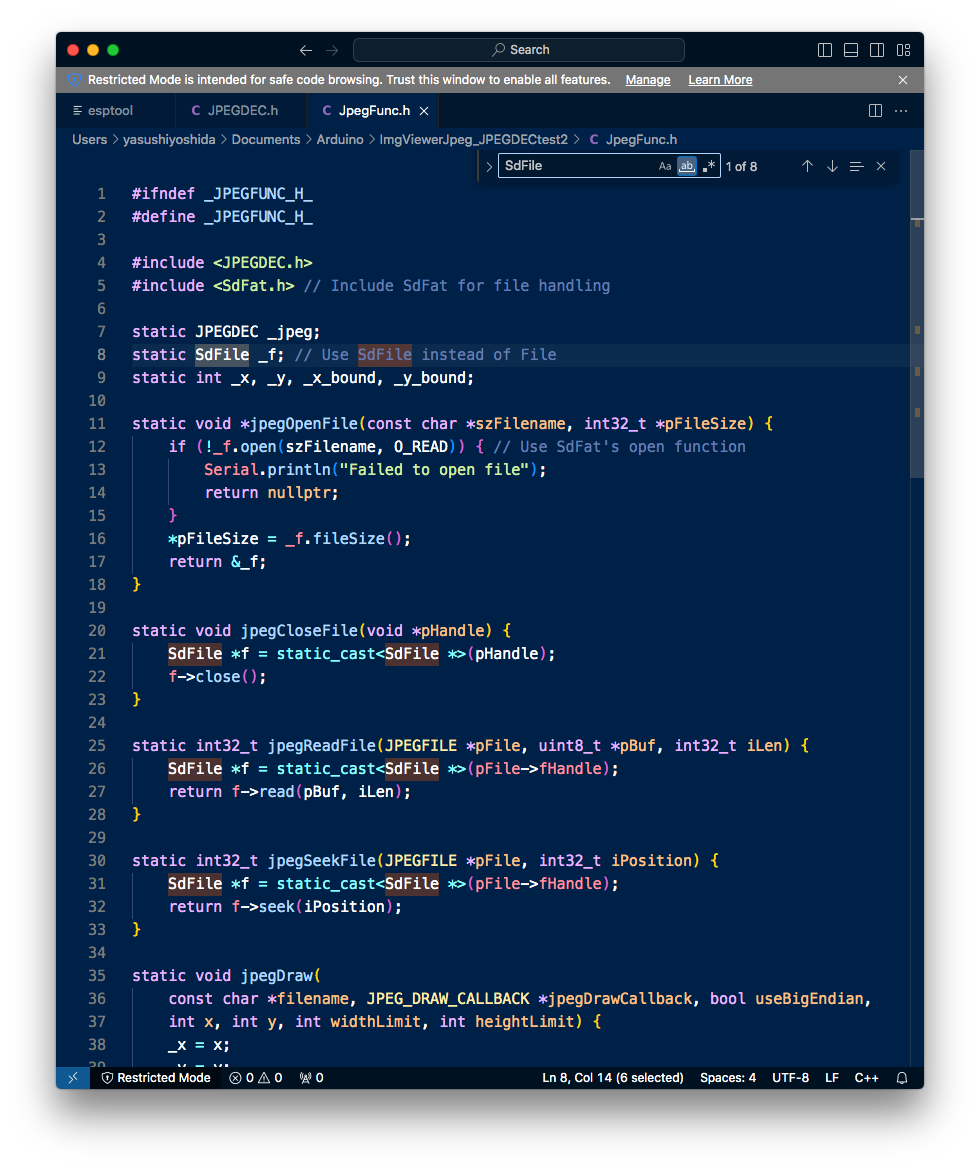Close the JpegFunc.h tab
Viewport: 980px width, 1169px height.
pos(424,110)
